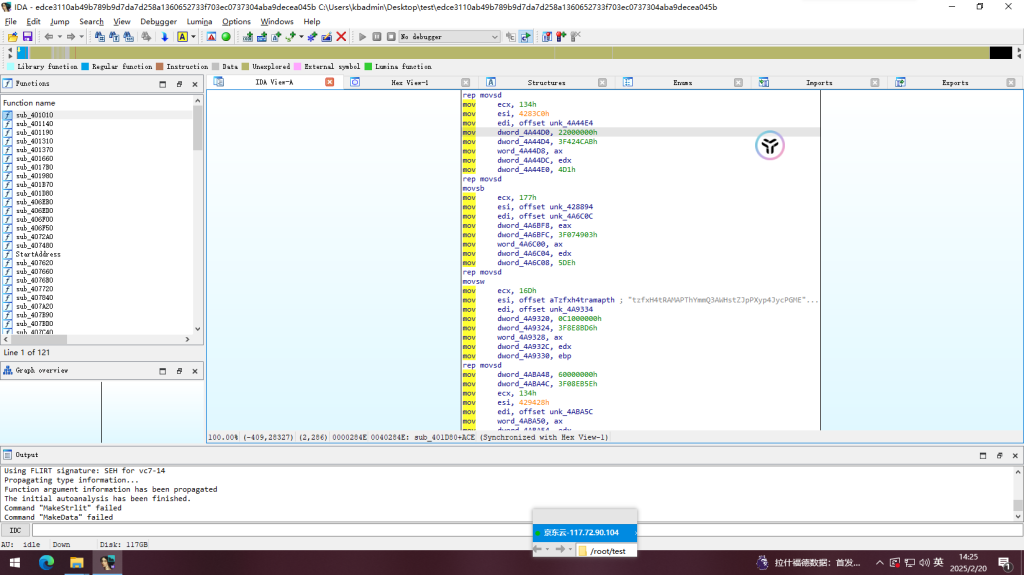The image size is (1024, 575).
Task: Open Microsoft Edge from the taskbar
Action: click(46, 562)
